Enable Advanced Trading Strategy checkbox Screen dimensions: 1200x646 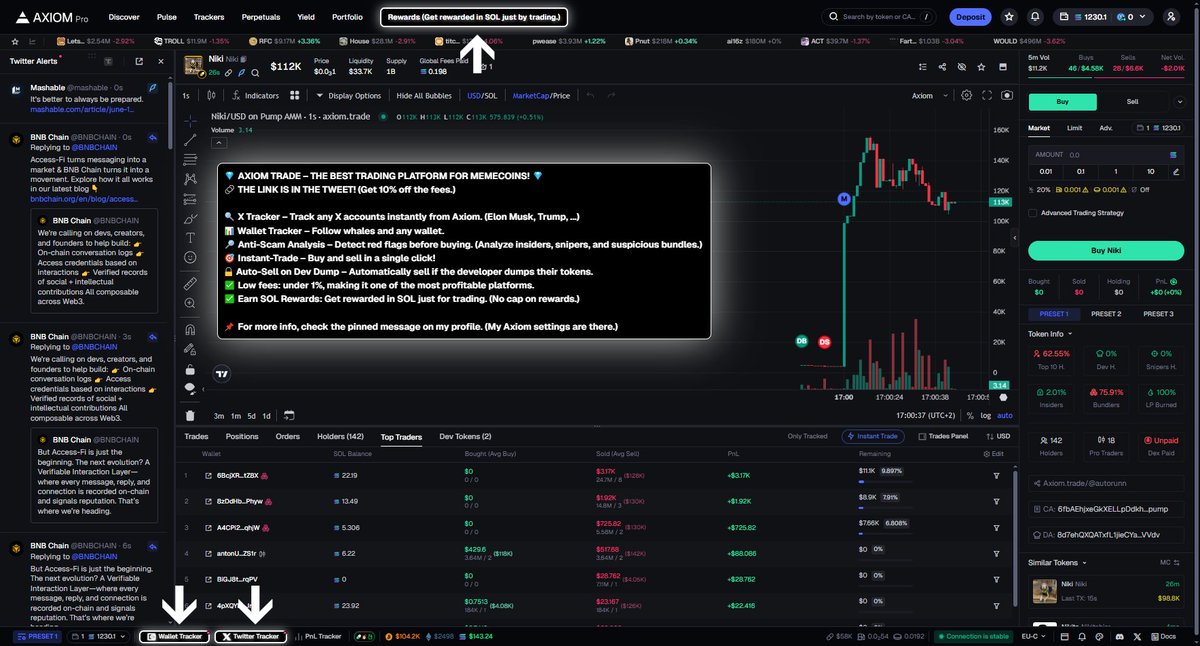(1033, 213)
